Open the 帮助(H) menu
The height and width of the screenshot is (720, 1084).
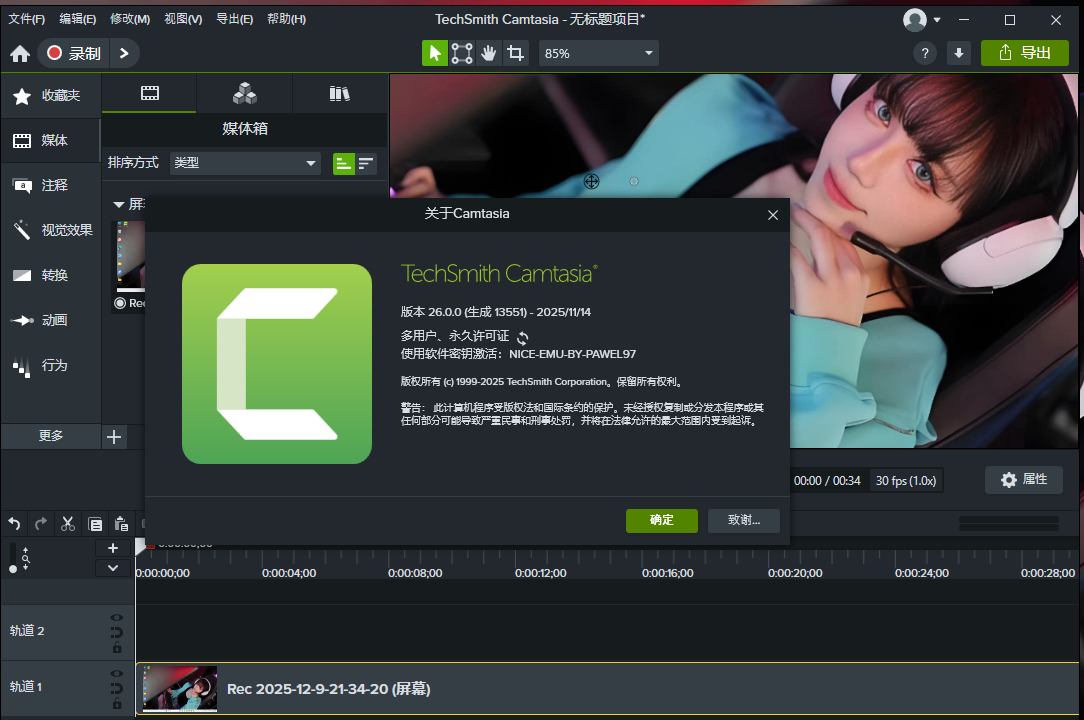[286, 19]
